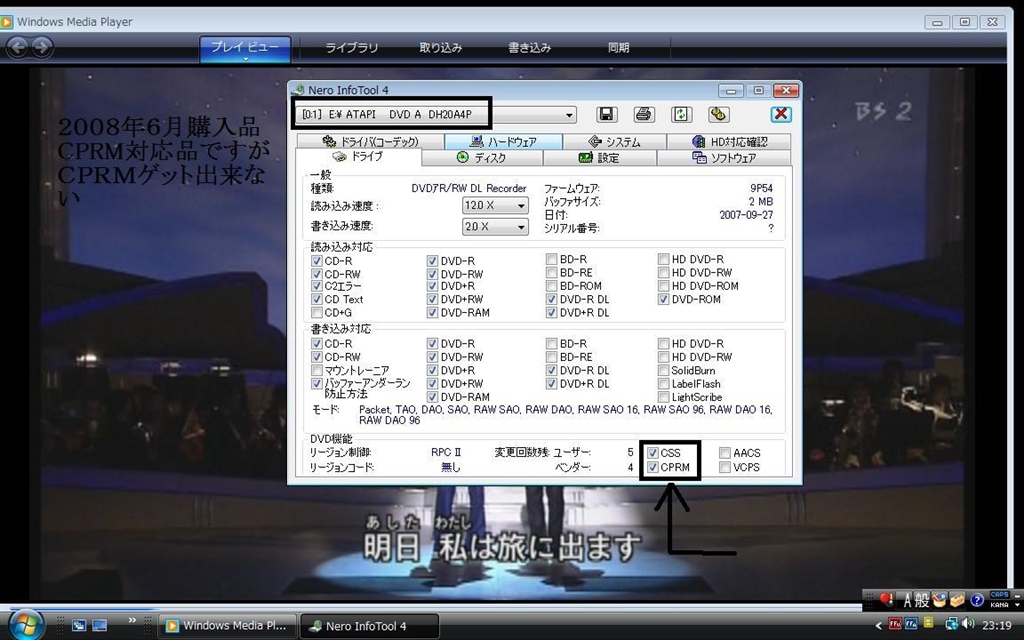Click the IME toolbox icon in language bar
The width and height of the screenshot is (1024, 640).
957,600
